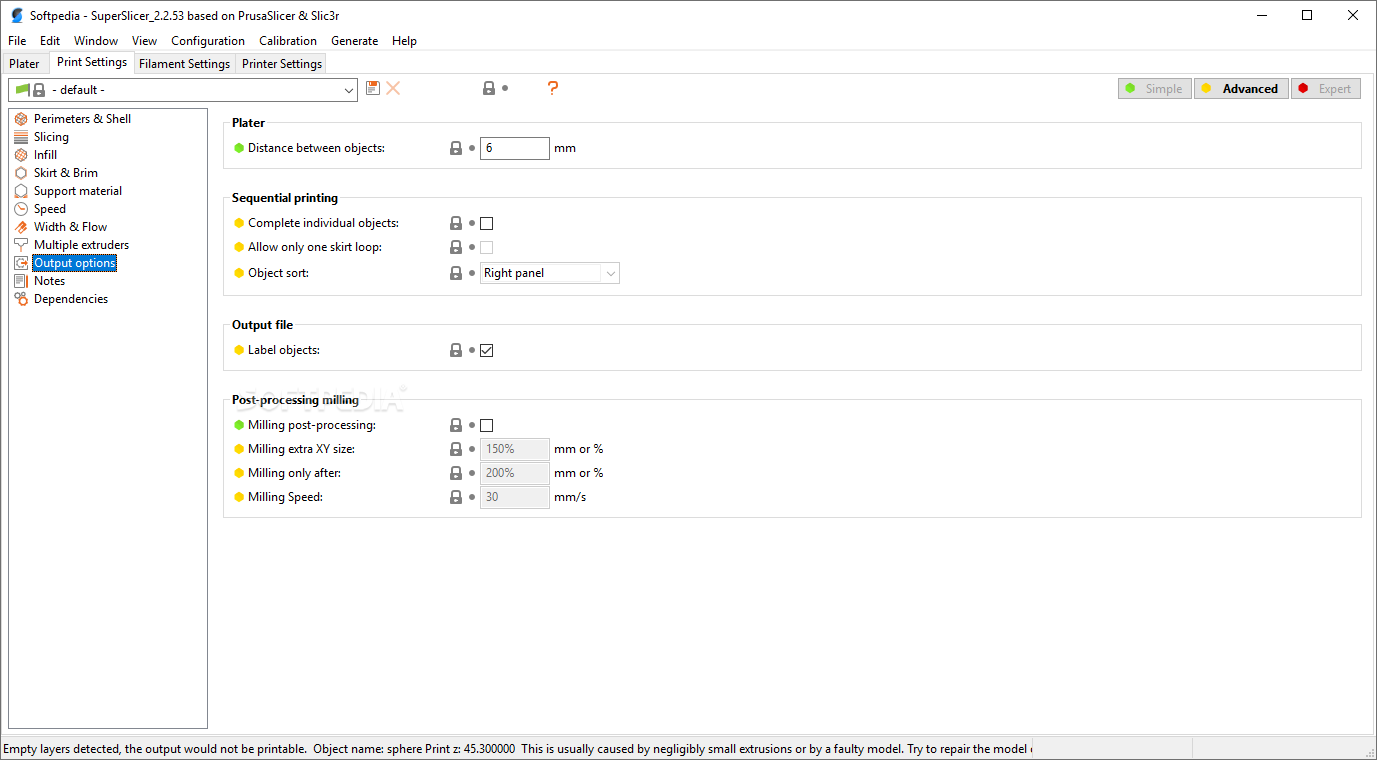Click lock icon for Milling extra XY size
Viewport: 1377px width, 760px height.
pyautogui.click(x=456, y=449)
